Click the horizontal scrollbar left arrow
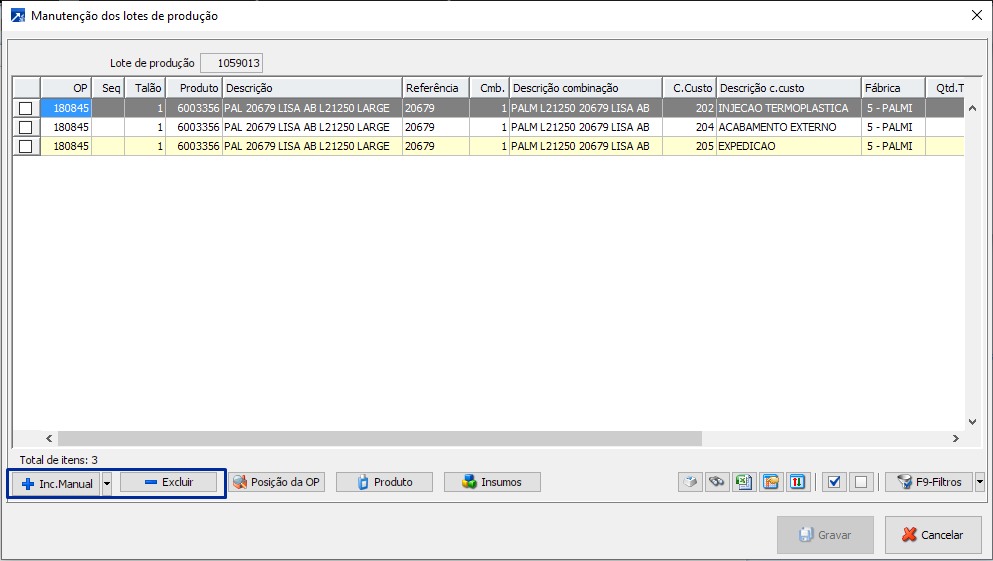This screenshot has height=561, width=993. 49,438
